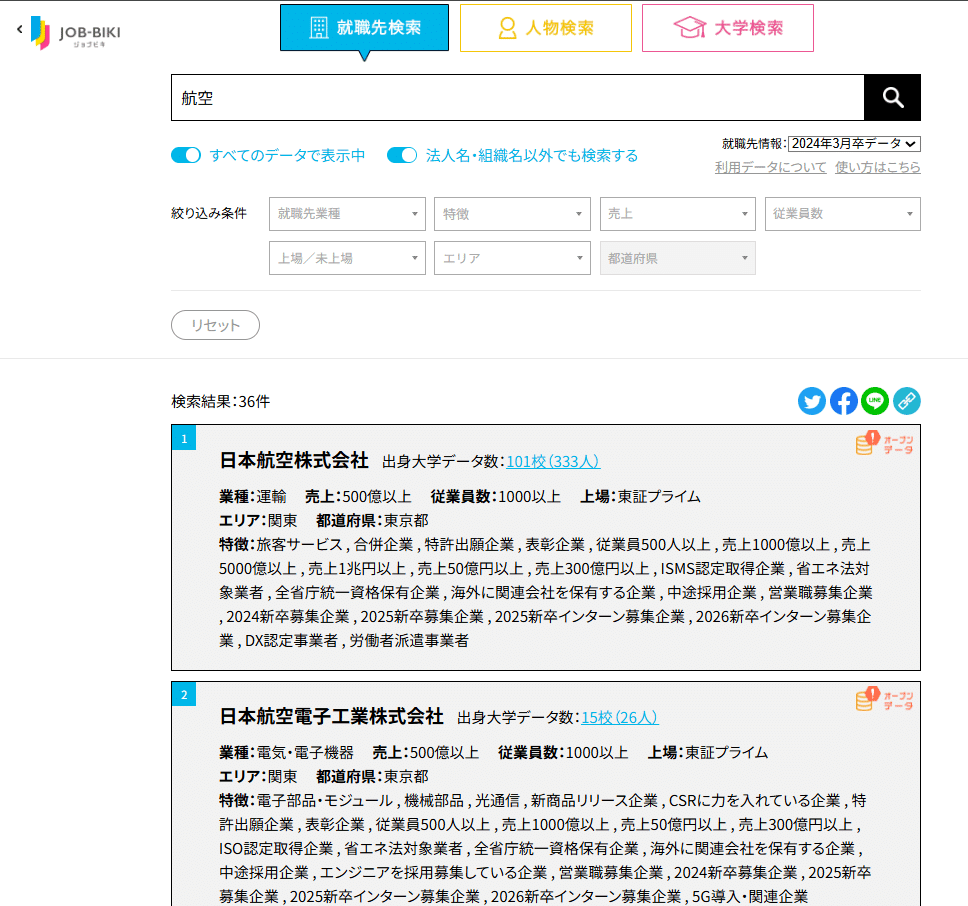Click the back chevron beside the logo
The height and width of the screenshot is (906, 968).
18,29
